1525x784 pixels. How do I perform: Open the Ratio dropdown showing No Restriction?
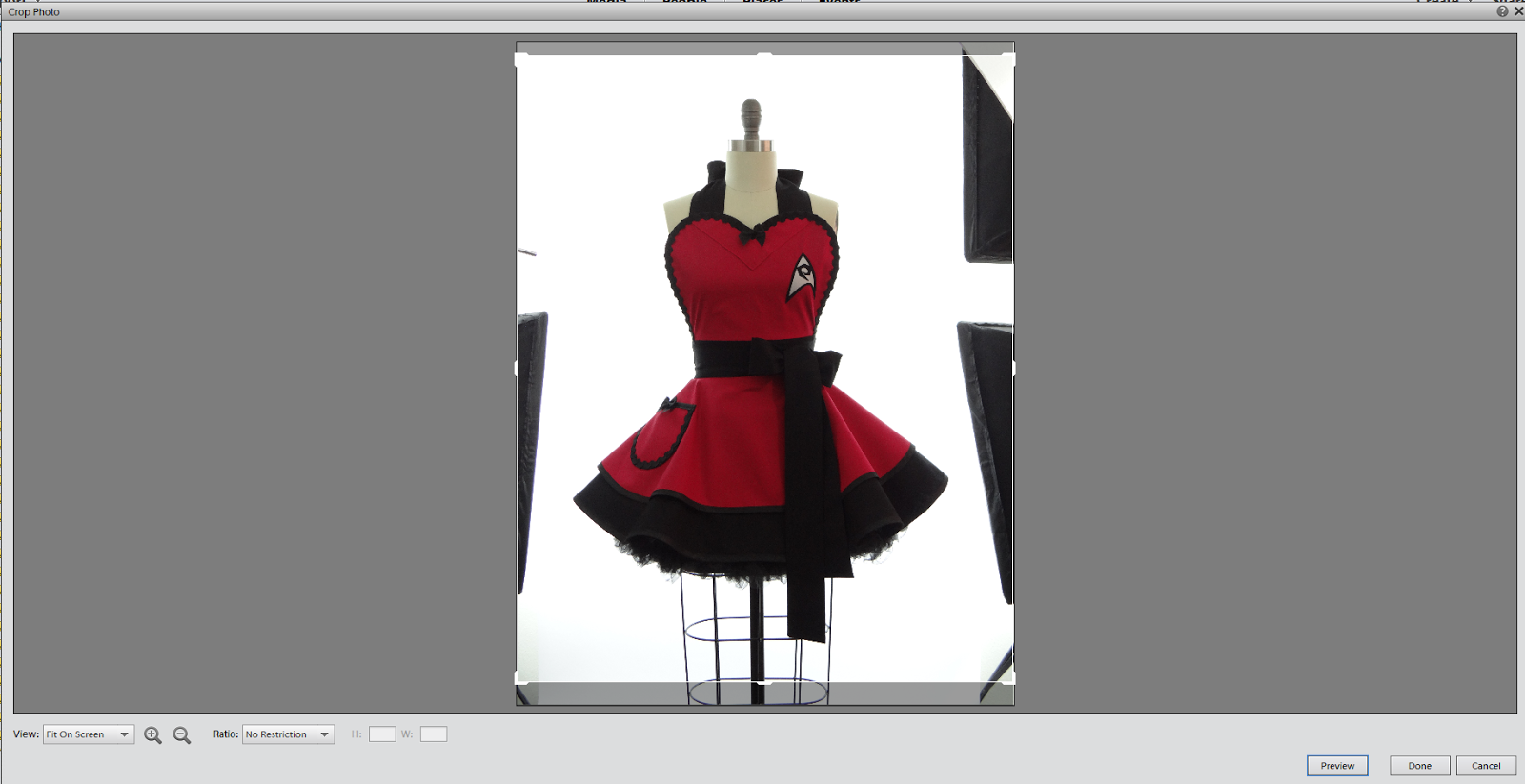288,734
